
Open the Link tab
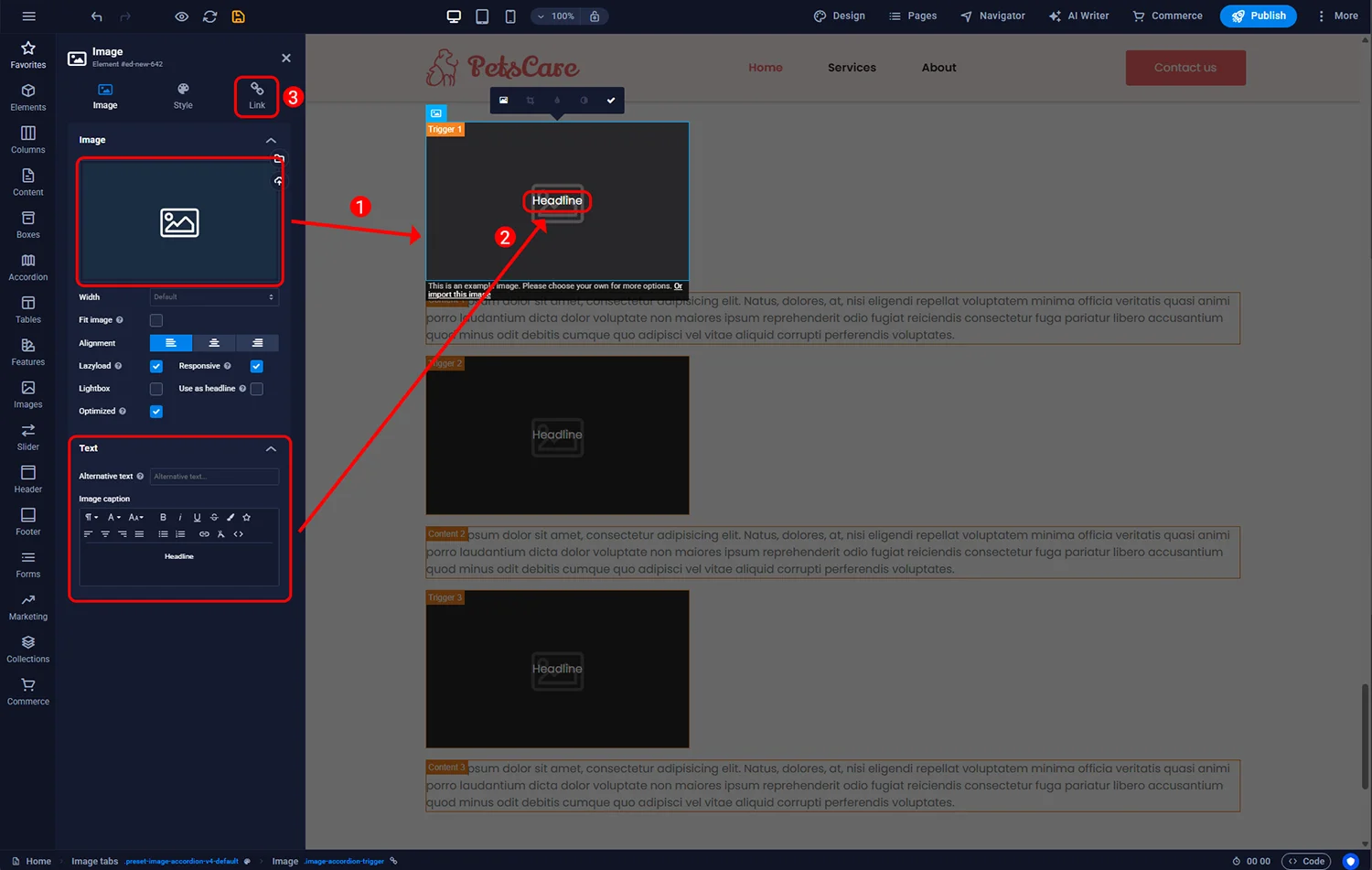point(257,95)
